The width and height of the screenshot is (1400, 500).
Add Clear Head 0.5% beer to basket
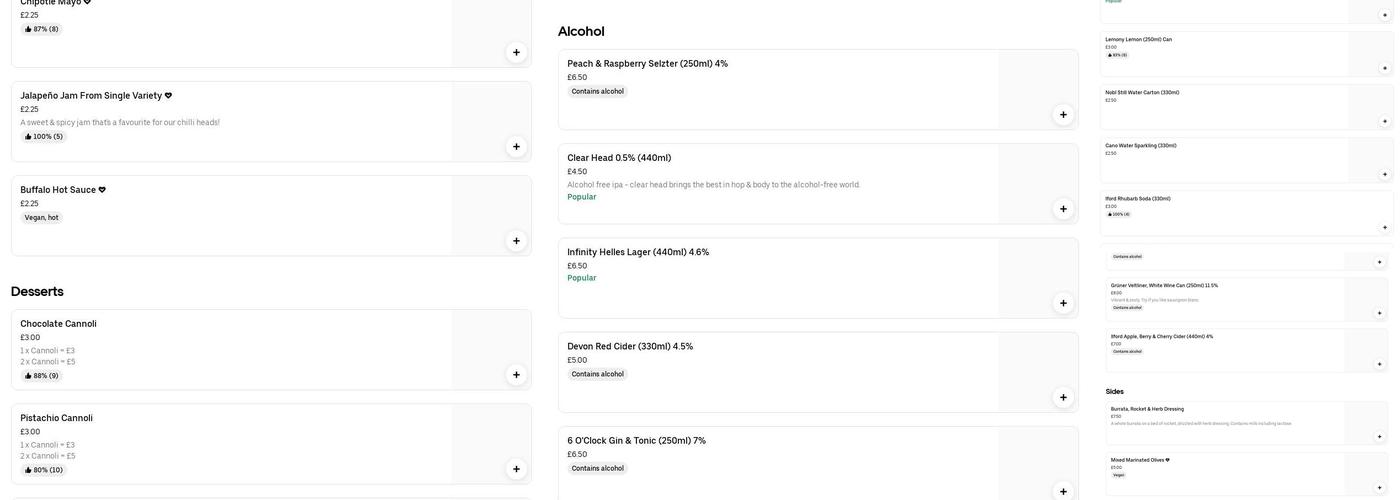tap(1063, 209)
